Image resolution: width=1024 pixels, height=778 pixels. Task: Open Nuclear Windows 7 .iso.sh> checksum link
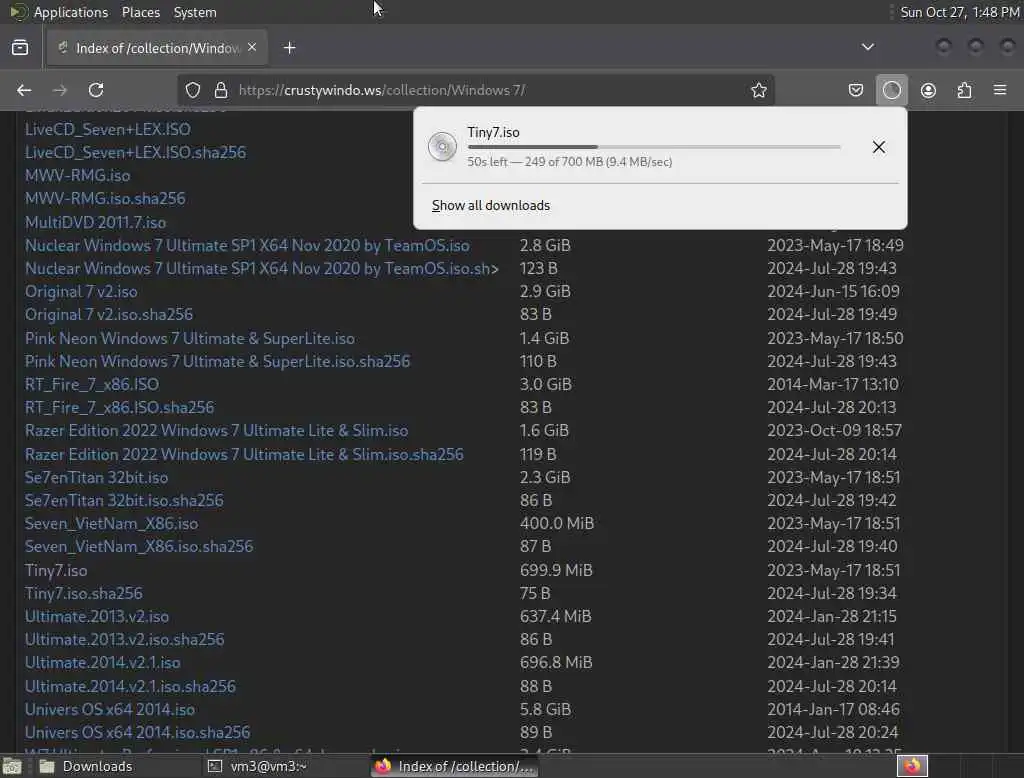[262, 268]
